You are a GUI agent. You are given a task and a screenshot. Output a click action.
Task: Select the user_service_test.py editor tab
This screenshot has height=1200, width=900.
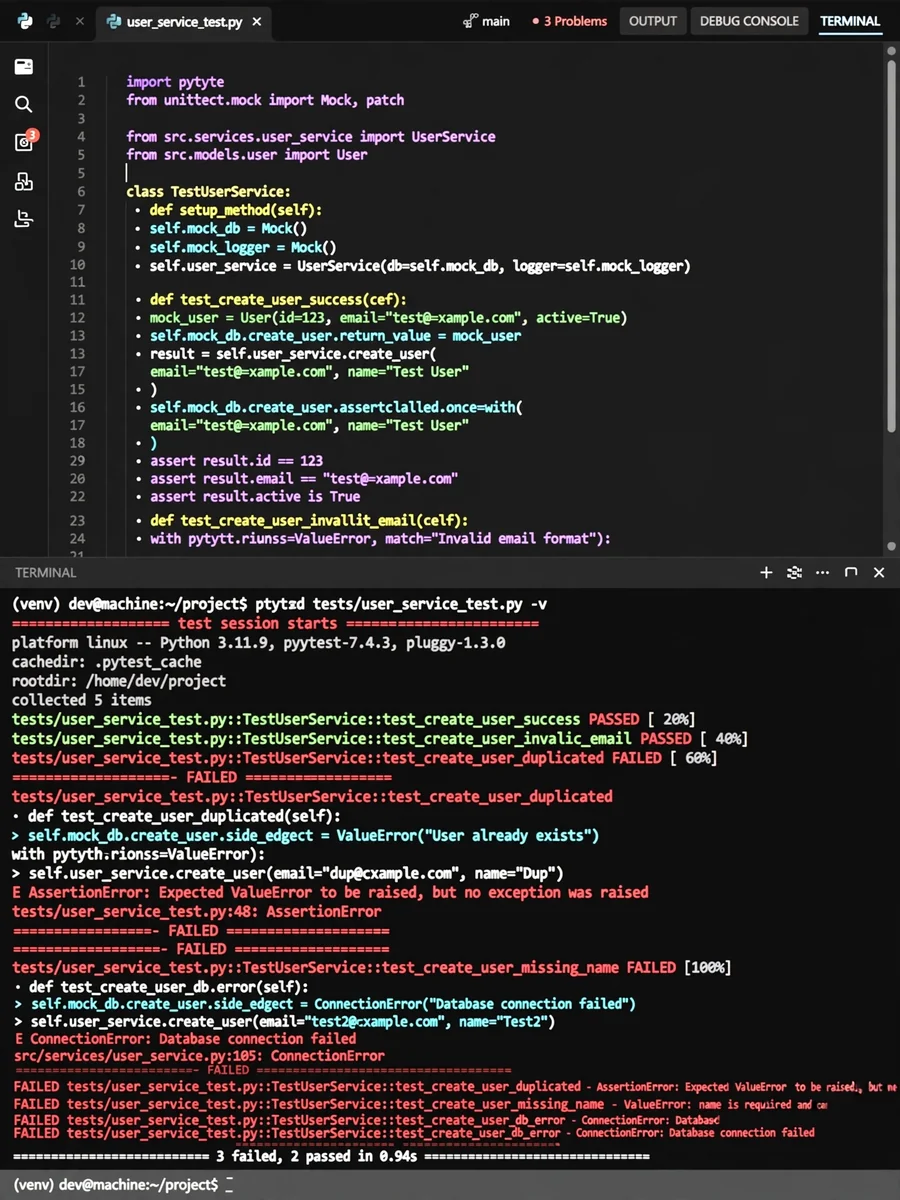[182, 21]
